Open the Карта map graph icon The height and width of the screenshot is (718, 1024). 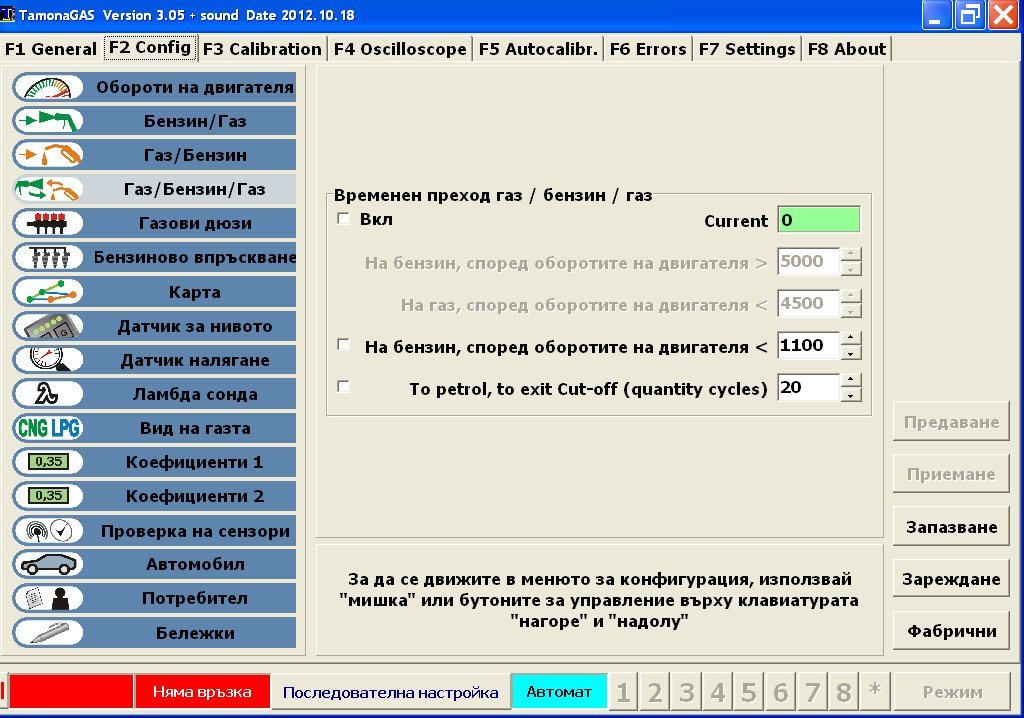tap(48, 292)
